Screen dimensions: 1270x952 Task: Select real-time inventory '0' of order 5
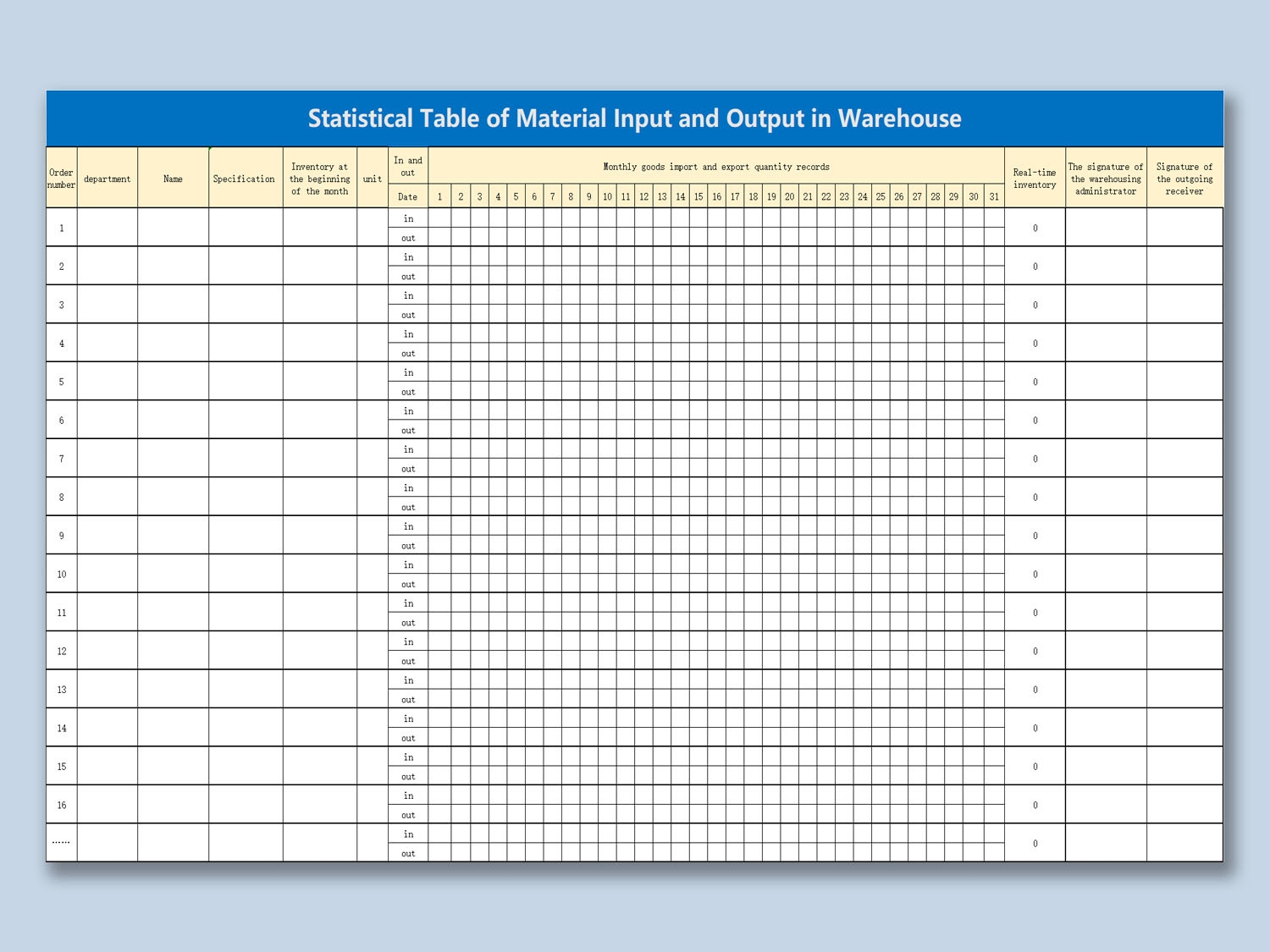(x=1035, y=382)
